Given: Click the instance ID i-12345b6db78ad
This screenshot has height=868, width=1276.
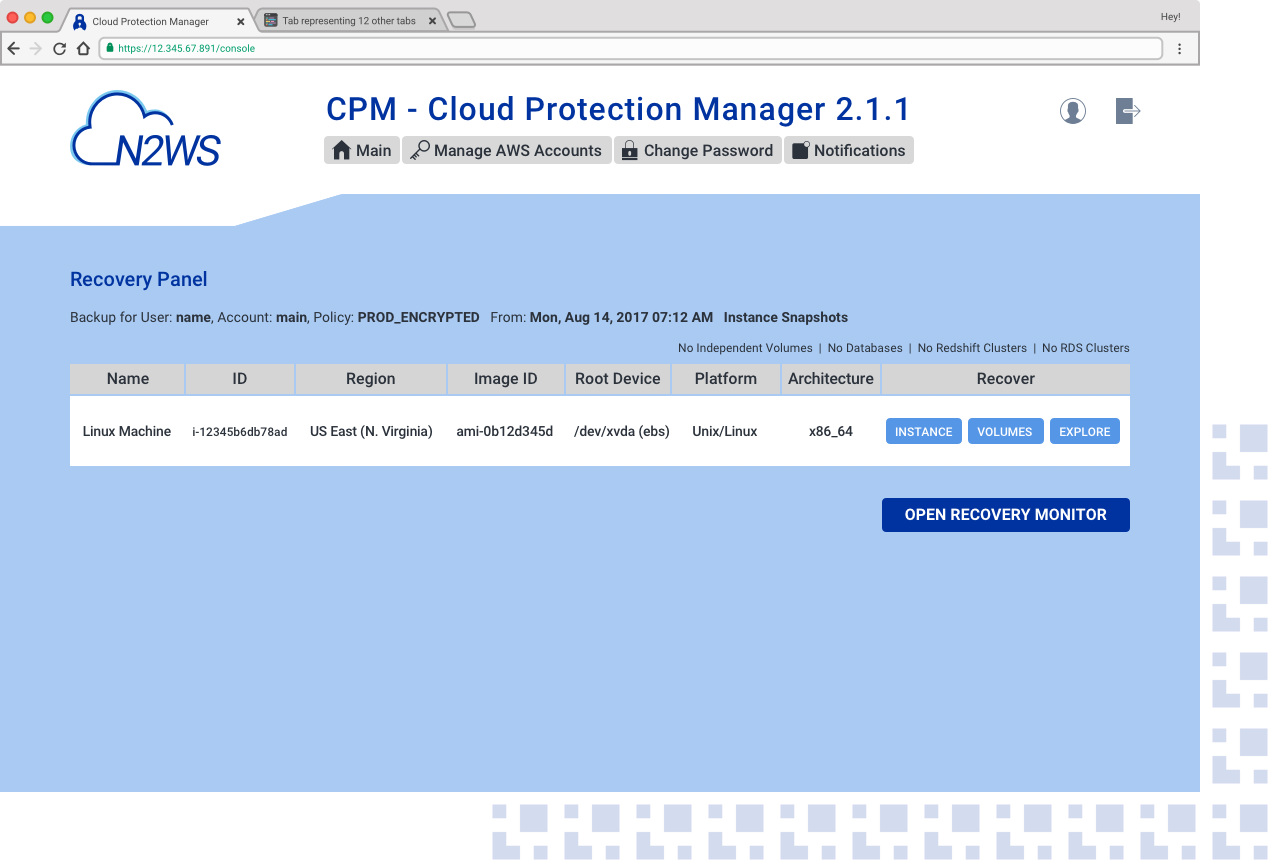Looking at the screenshot, I should pyautogui.click(x=240, y=432).
